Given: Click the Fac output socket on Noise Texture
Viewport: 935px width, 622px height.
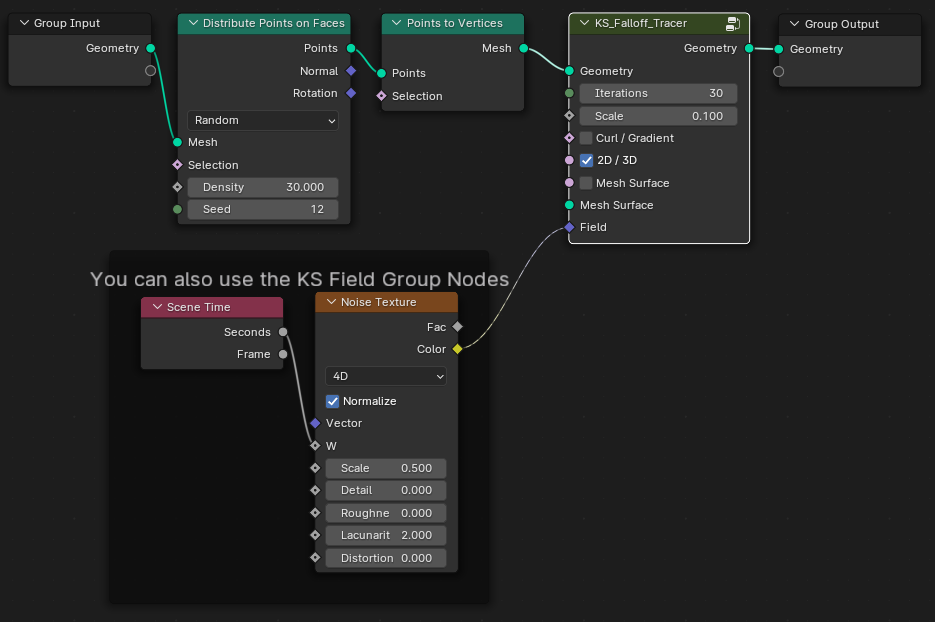Looking at the screenshot, I should click(x=457, y=327).
